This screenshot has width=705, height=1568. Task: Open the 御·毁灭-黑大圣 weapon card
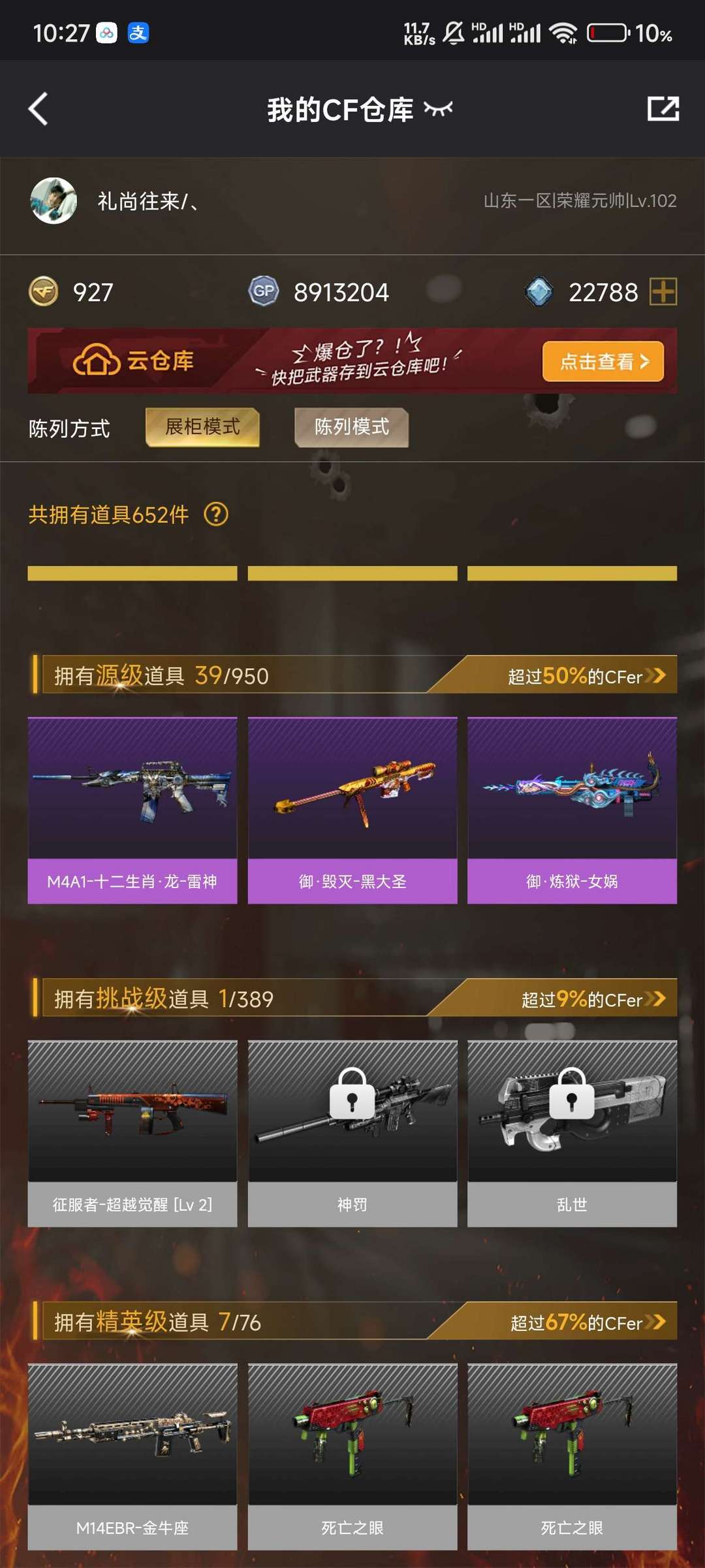point(352,810)
